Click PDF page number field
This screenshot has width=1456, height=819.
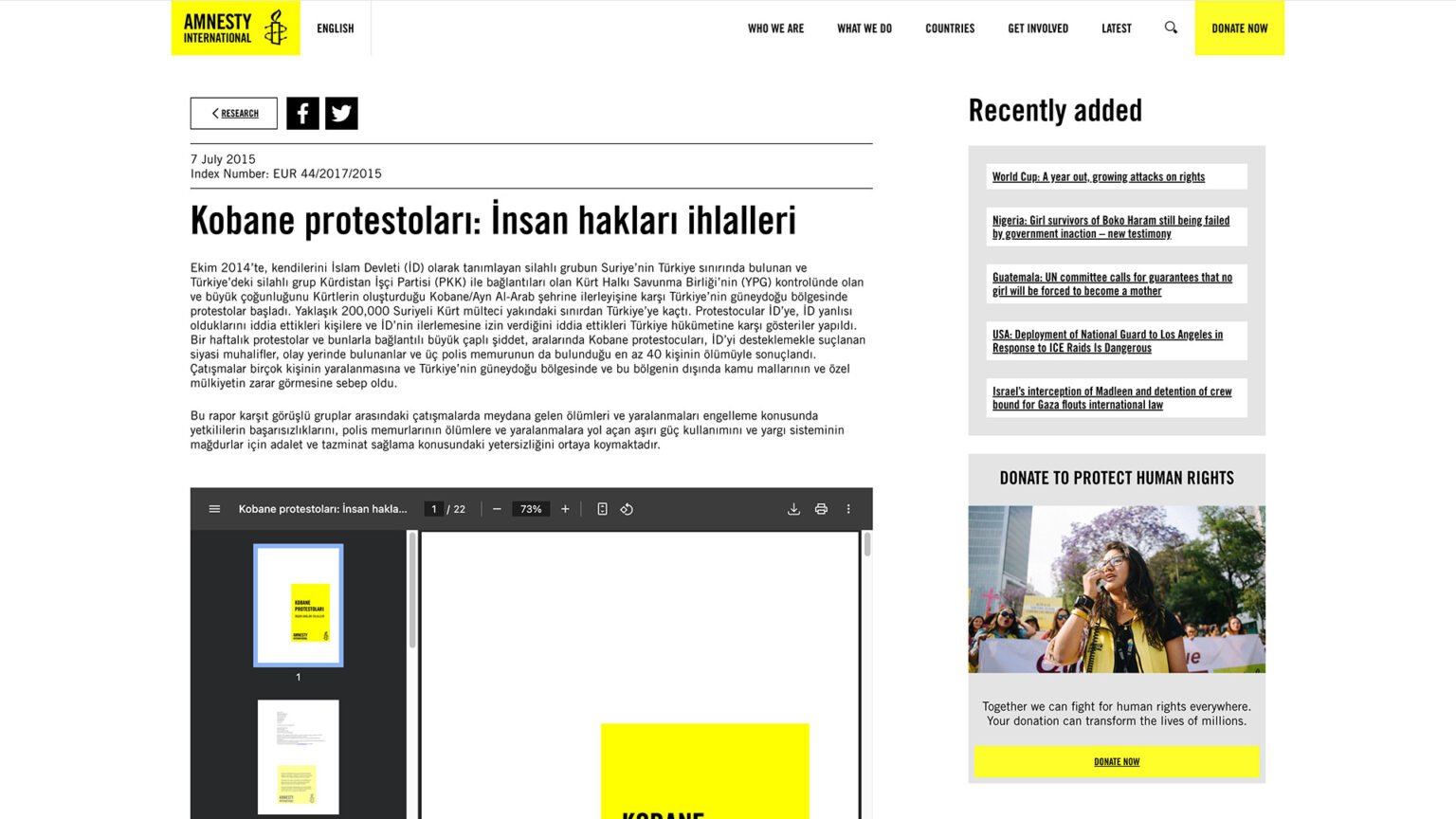tap(434, 509)
